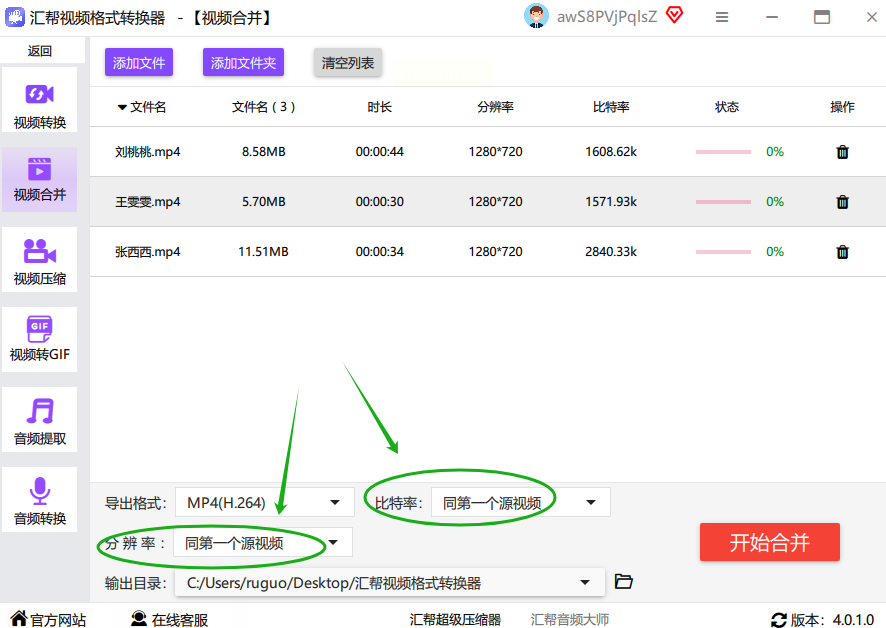Click the 添加文件 add file button
This screenshot has height=628, width=886.
(x=138, y=63)
